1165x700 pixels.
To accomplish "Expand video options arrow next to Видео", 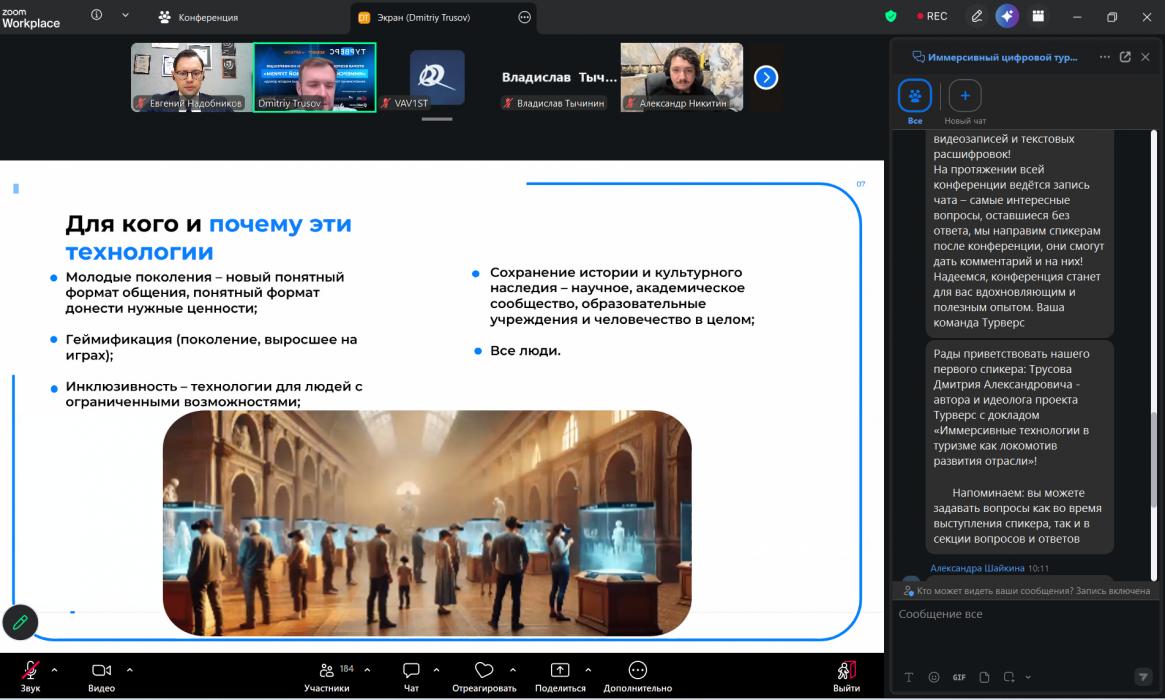I will [x=129, y=670].
